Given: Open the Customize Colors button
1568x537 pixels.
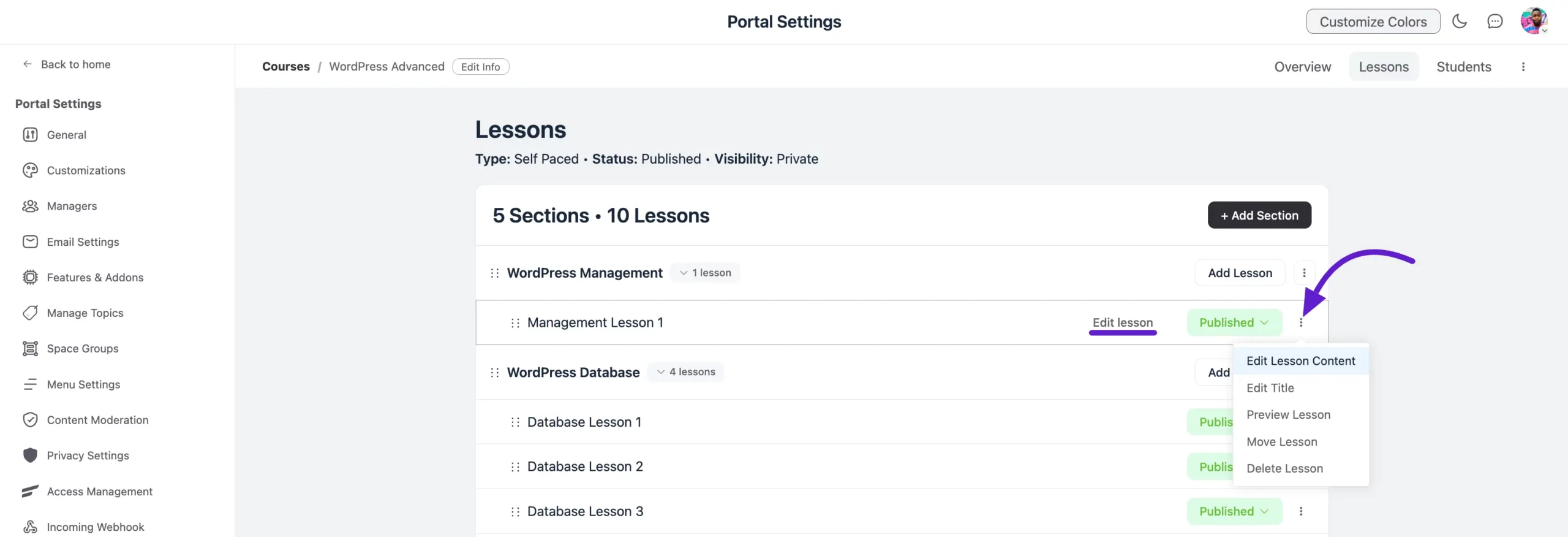Looking at the screenshot, I should [1373, 21].
